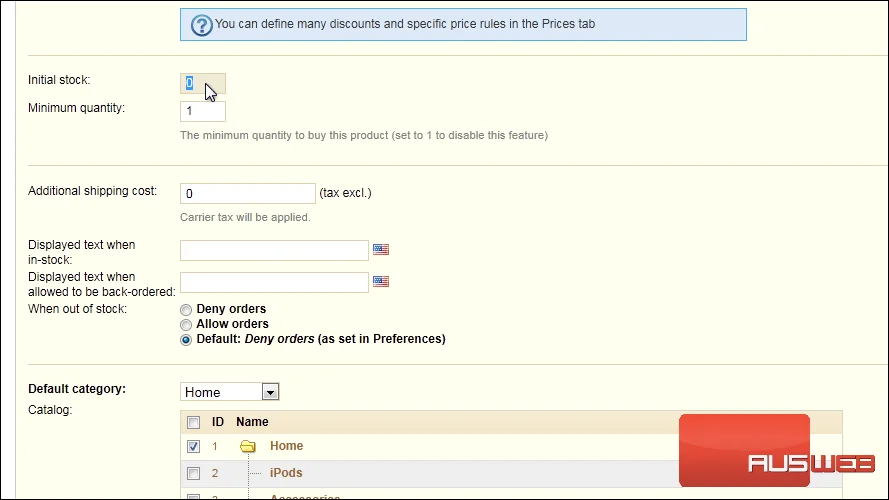Select the Allow orders radio option
Viewport: 889px width, 500px height.
click(186, 325)
